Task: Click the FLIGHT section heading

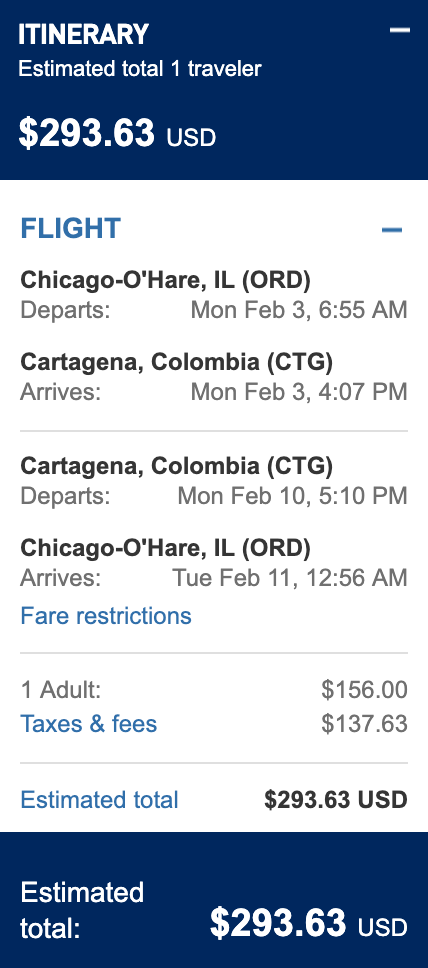Action: point(70,228)
